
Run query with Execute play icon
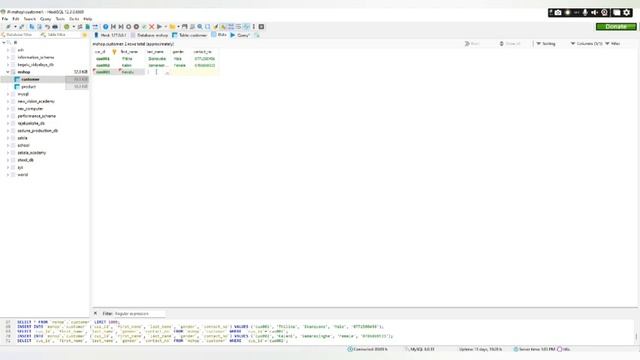point(160,27)
